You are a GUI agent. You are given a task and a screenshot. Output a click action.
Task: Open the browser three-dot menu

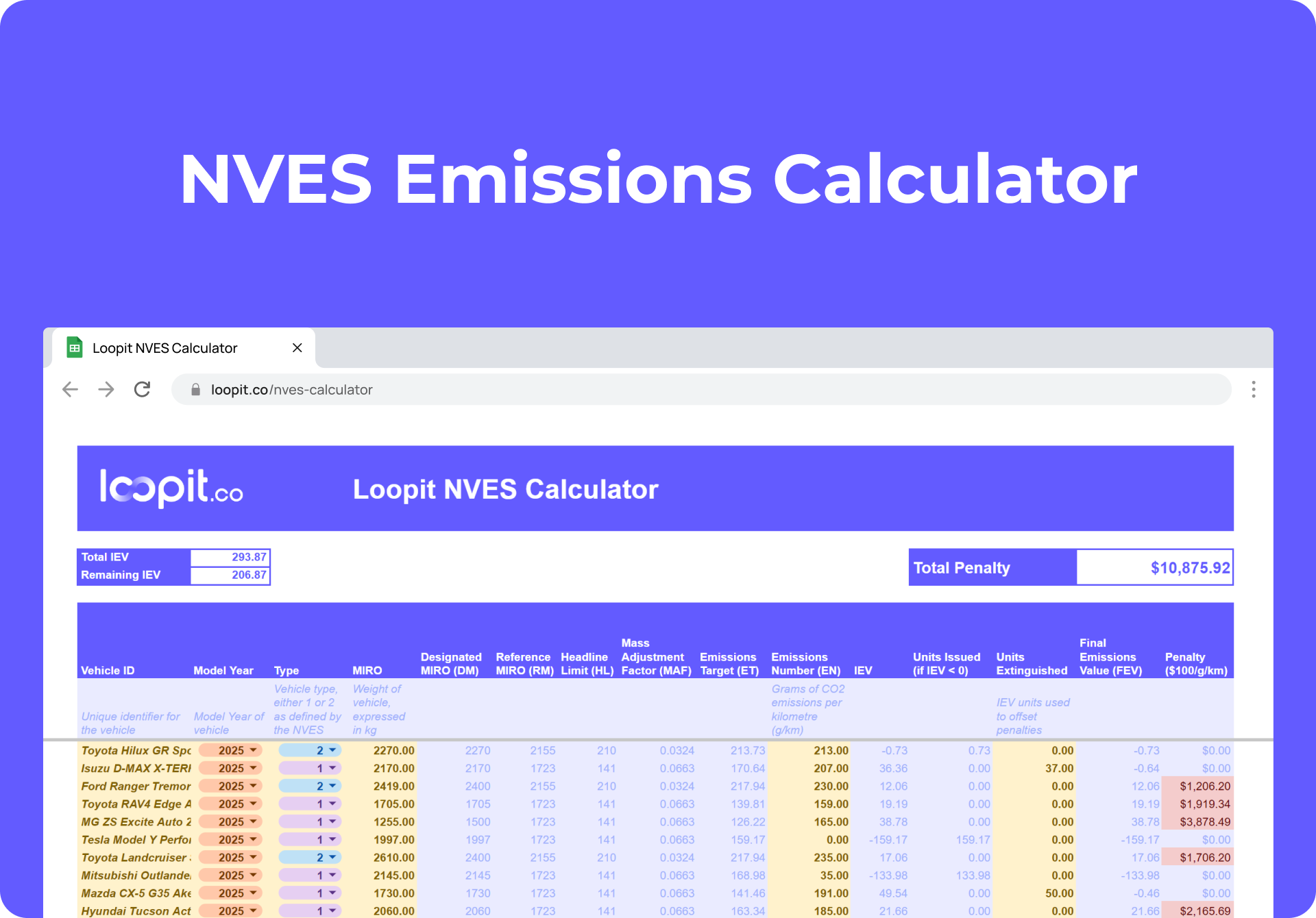pyautogui.click(x=1254, y=389)
